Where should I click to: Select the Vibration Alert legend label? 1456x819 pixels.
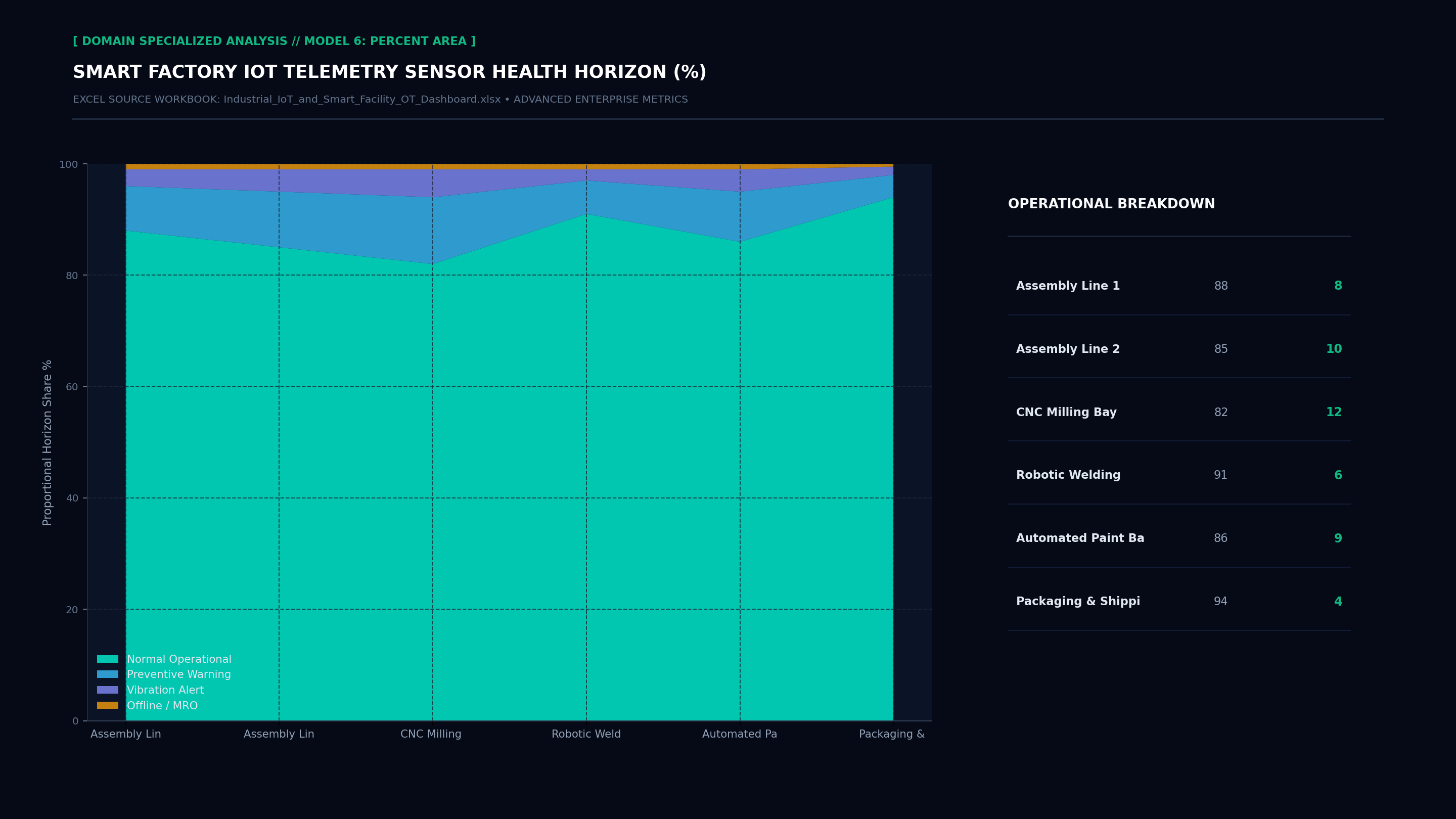[165, 690]
